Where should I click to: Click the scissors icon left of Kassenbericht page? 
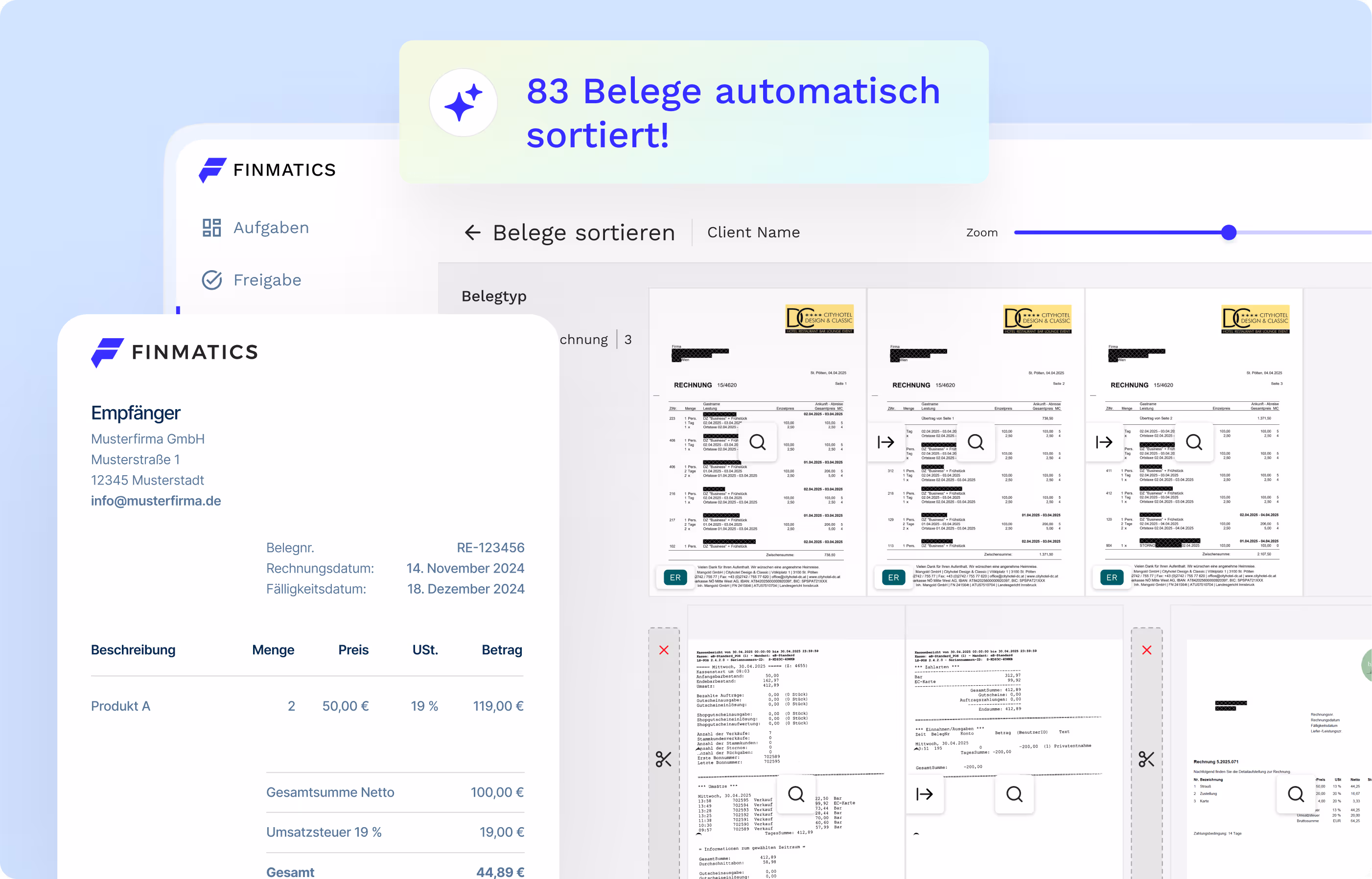pos(664,759)
